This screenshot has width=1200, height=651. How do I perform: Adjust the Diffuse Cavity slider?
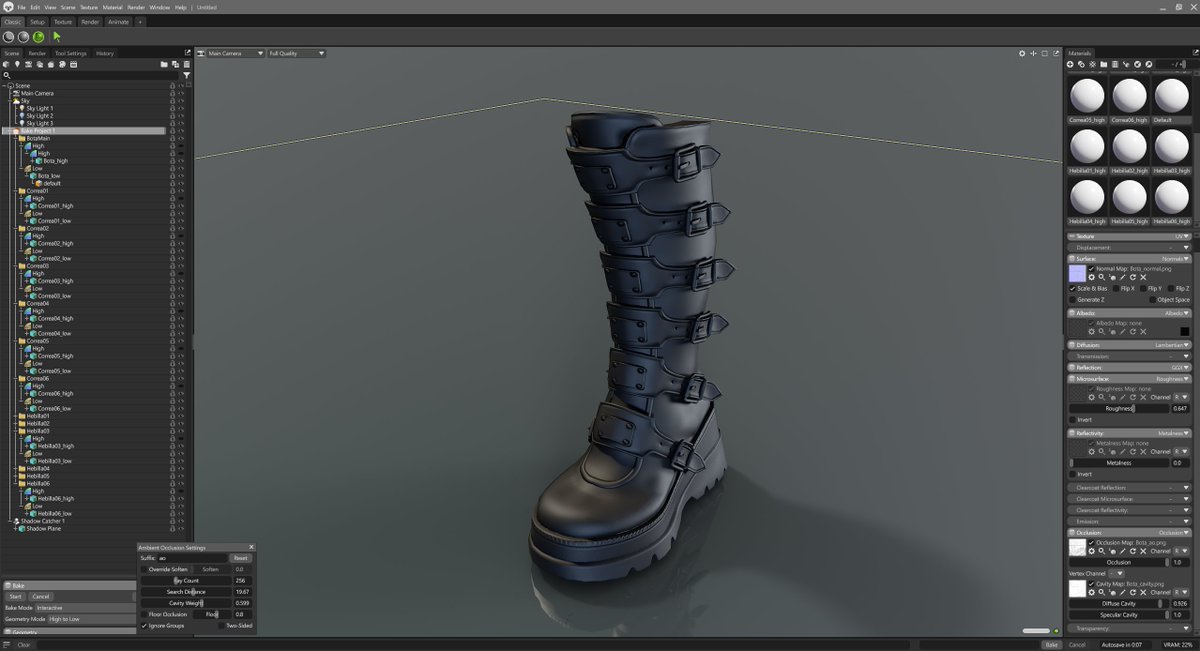click(x=1119, y=603)
